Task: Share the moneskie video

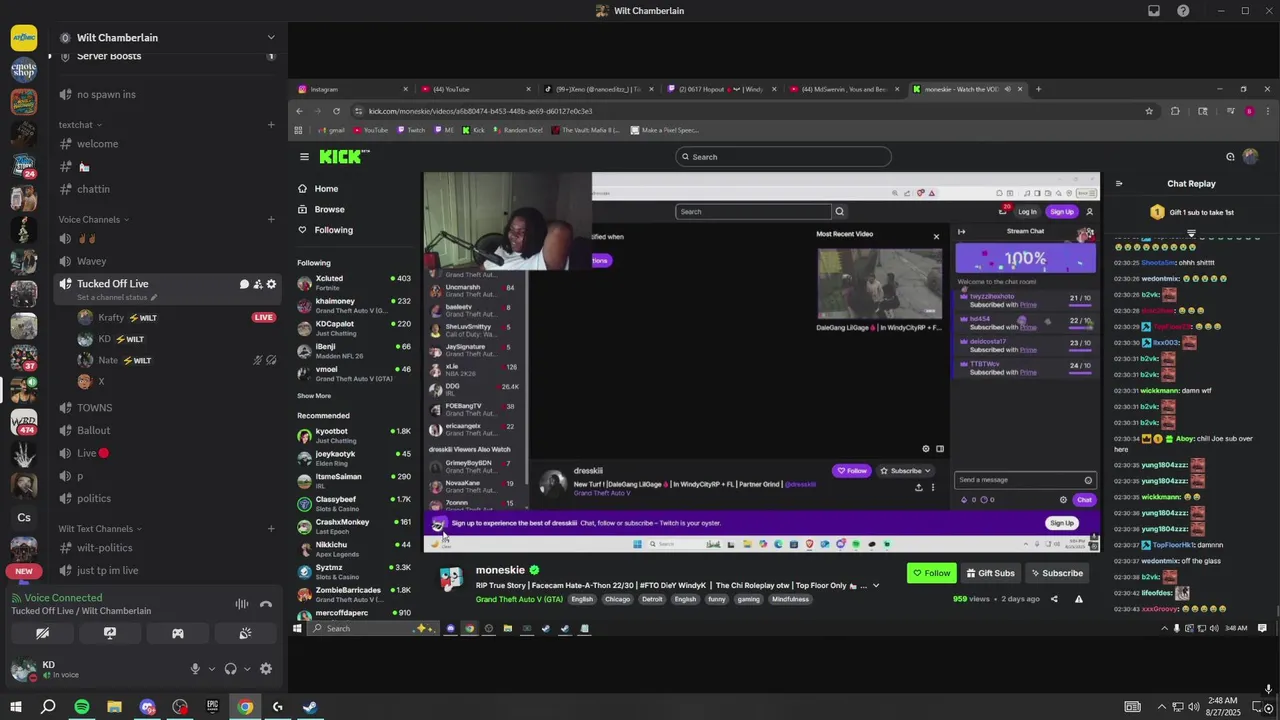Action: pos(1054,599)
